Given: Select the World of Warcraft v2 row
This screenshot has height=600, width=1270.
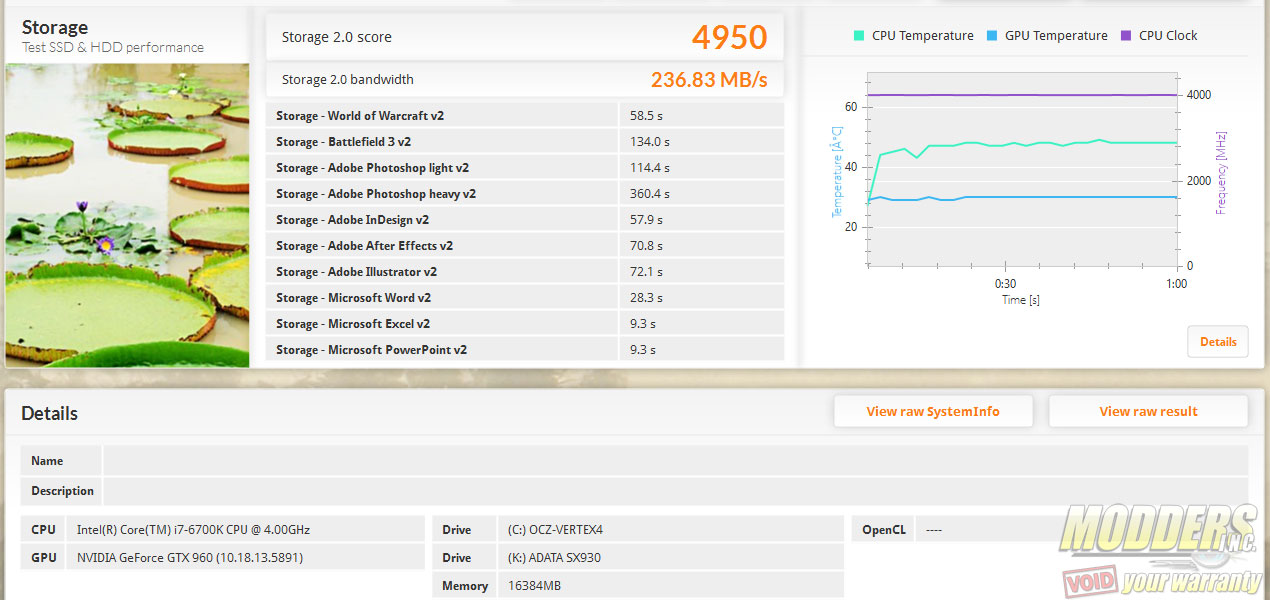Looking at the screenshot, I should coord(525,116).
